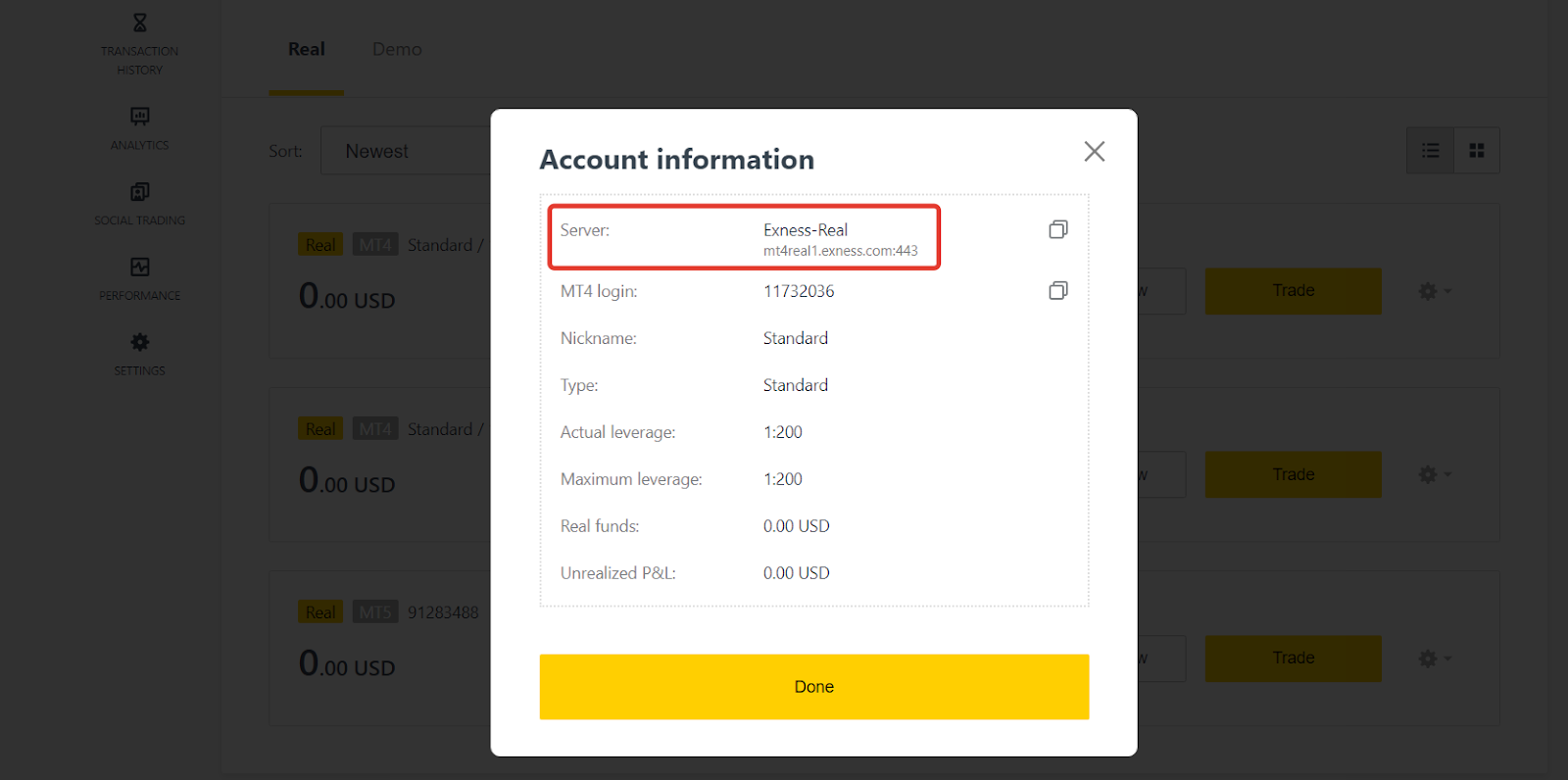Copy the Exness-Real server address
The width and height of the screenshot is (1568, 780).
(1058, 229)
